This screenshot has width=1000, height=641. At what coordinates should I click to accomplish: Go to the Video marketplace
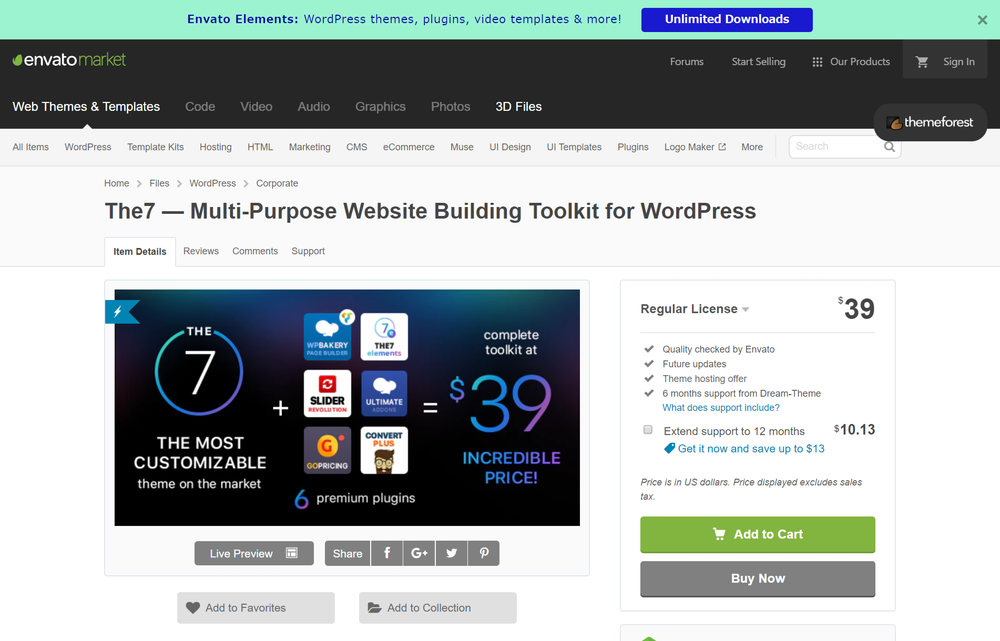point(256,107)
